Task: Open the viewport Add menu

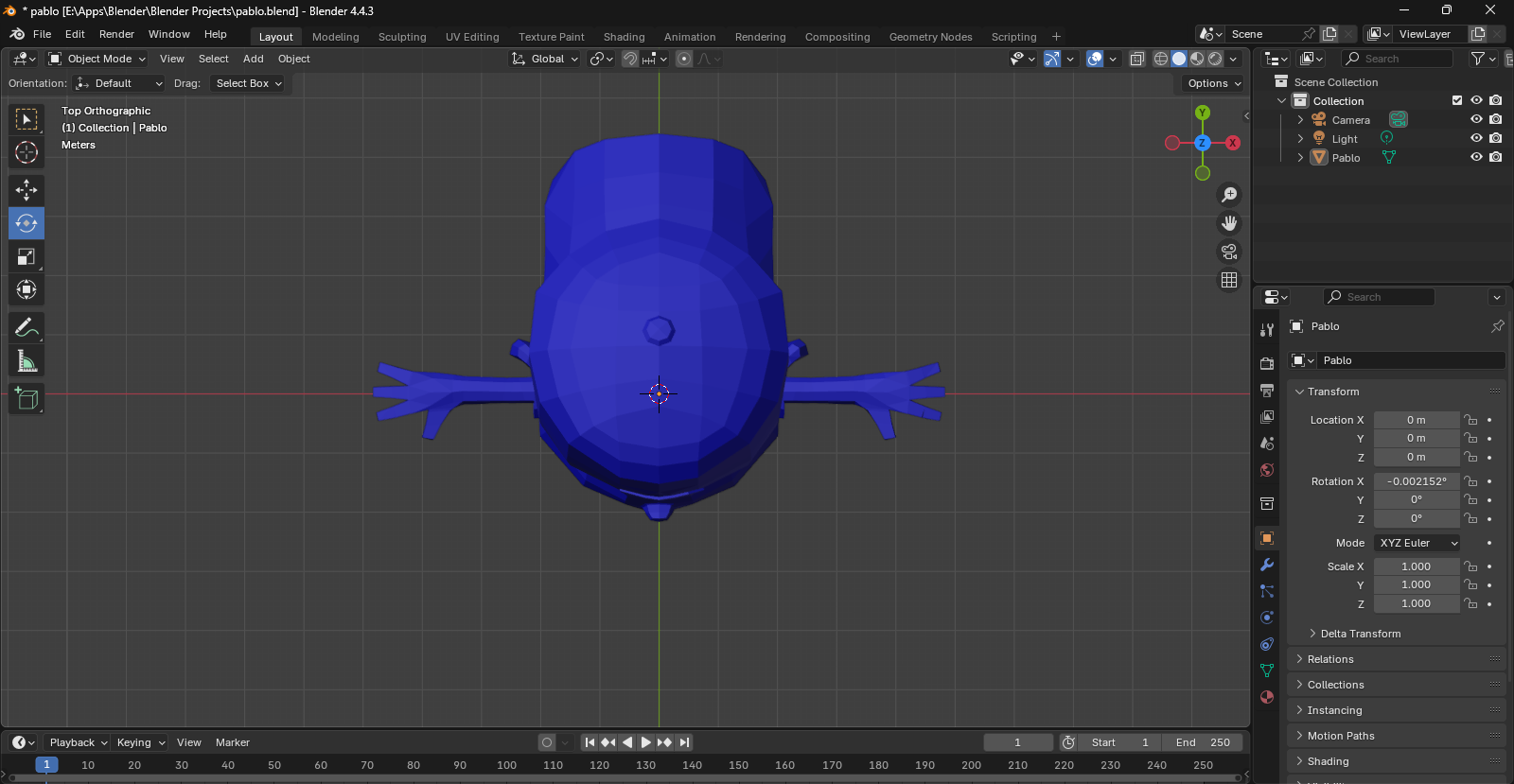Action: pyautogui.click(x=253, y=59)
